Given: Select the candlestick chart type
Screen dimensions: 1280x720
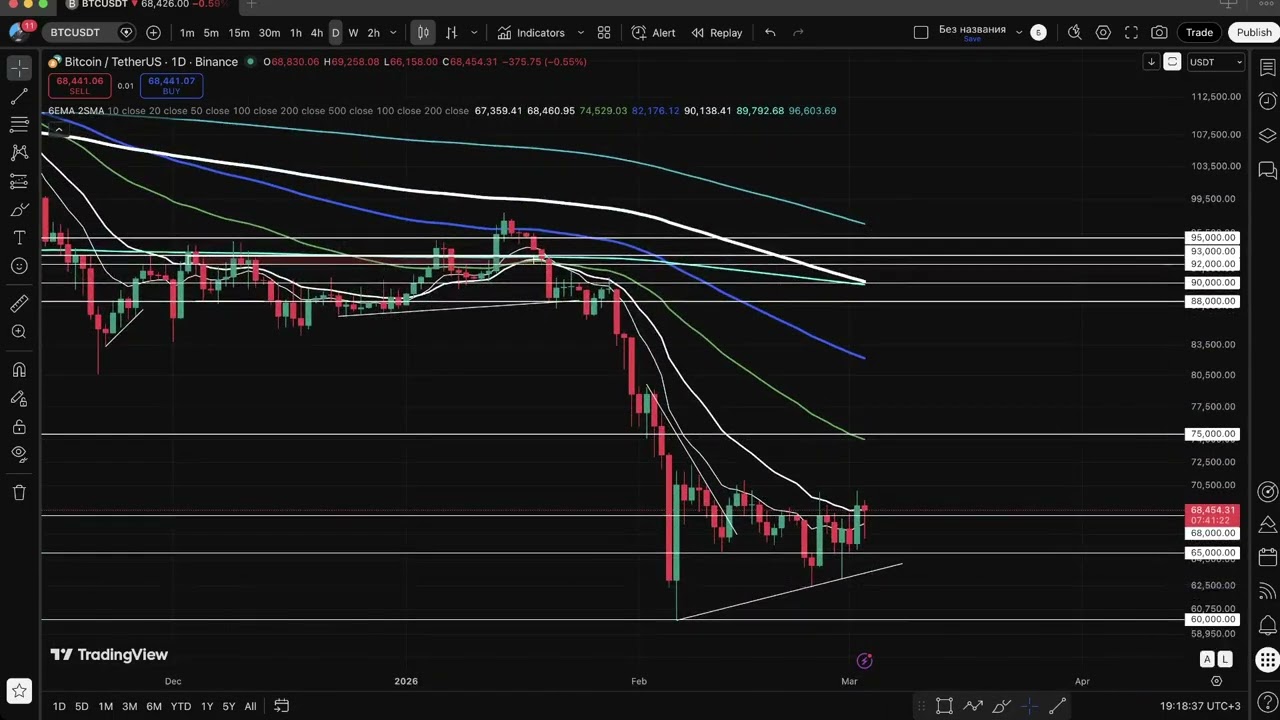Looking at the screenshot, I should tap(423, 33).
